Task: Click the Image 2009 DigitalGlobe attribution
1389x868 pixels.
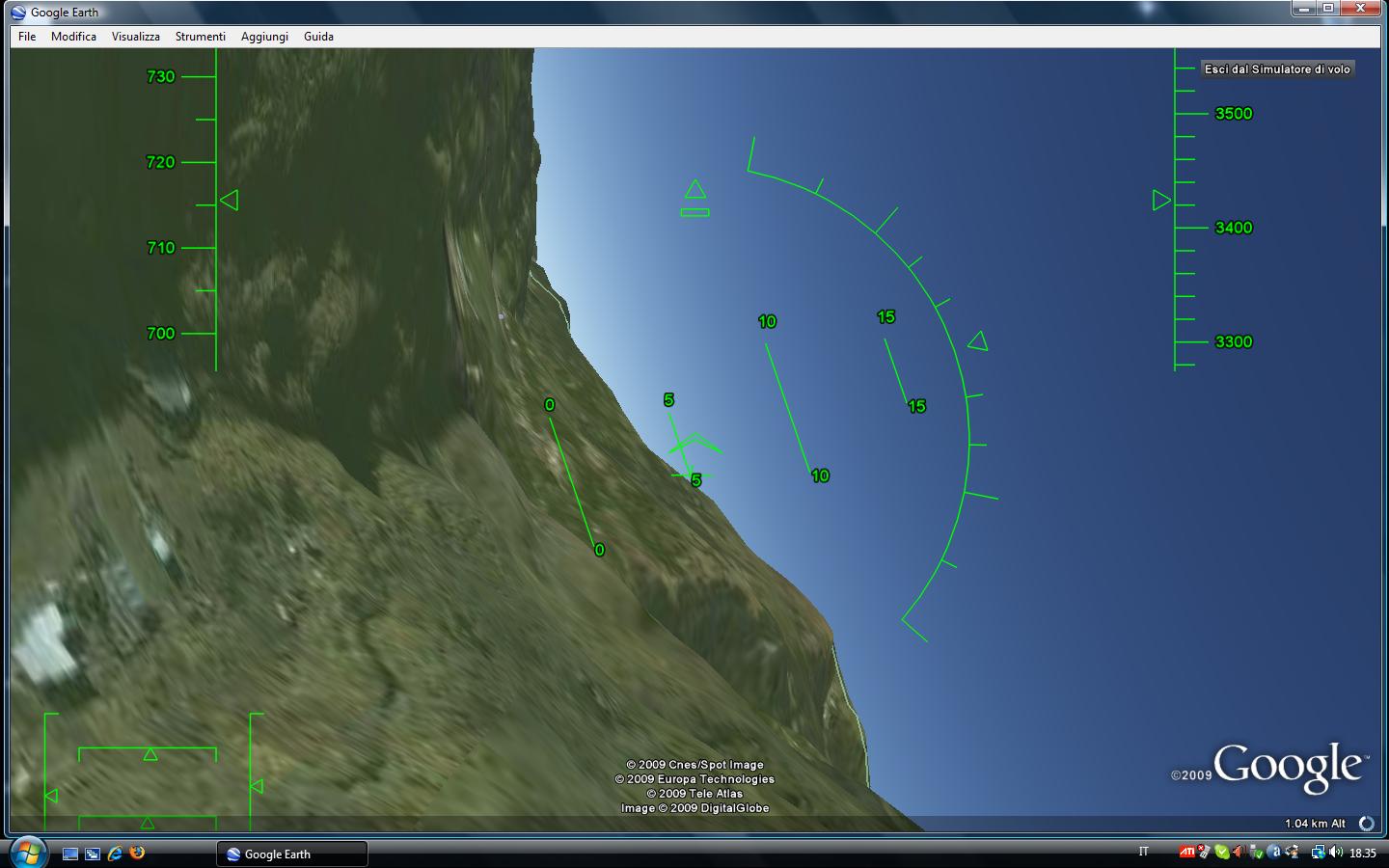Action: (x=694, y=808)
